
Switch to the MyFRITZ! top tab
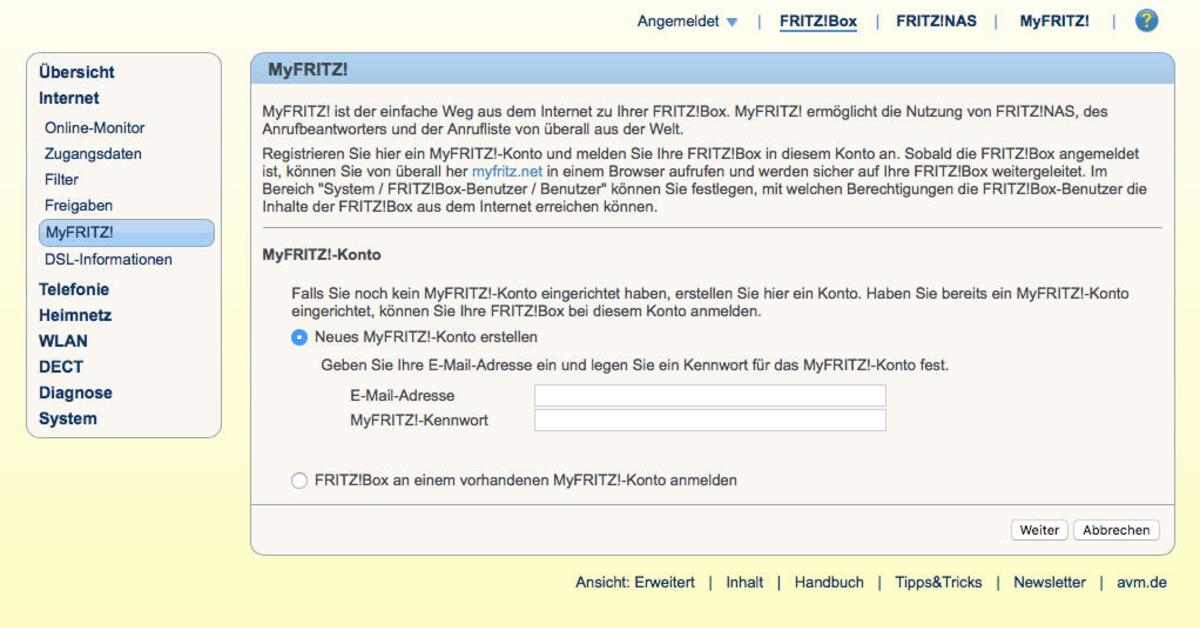pos(1053,20)
